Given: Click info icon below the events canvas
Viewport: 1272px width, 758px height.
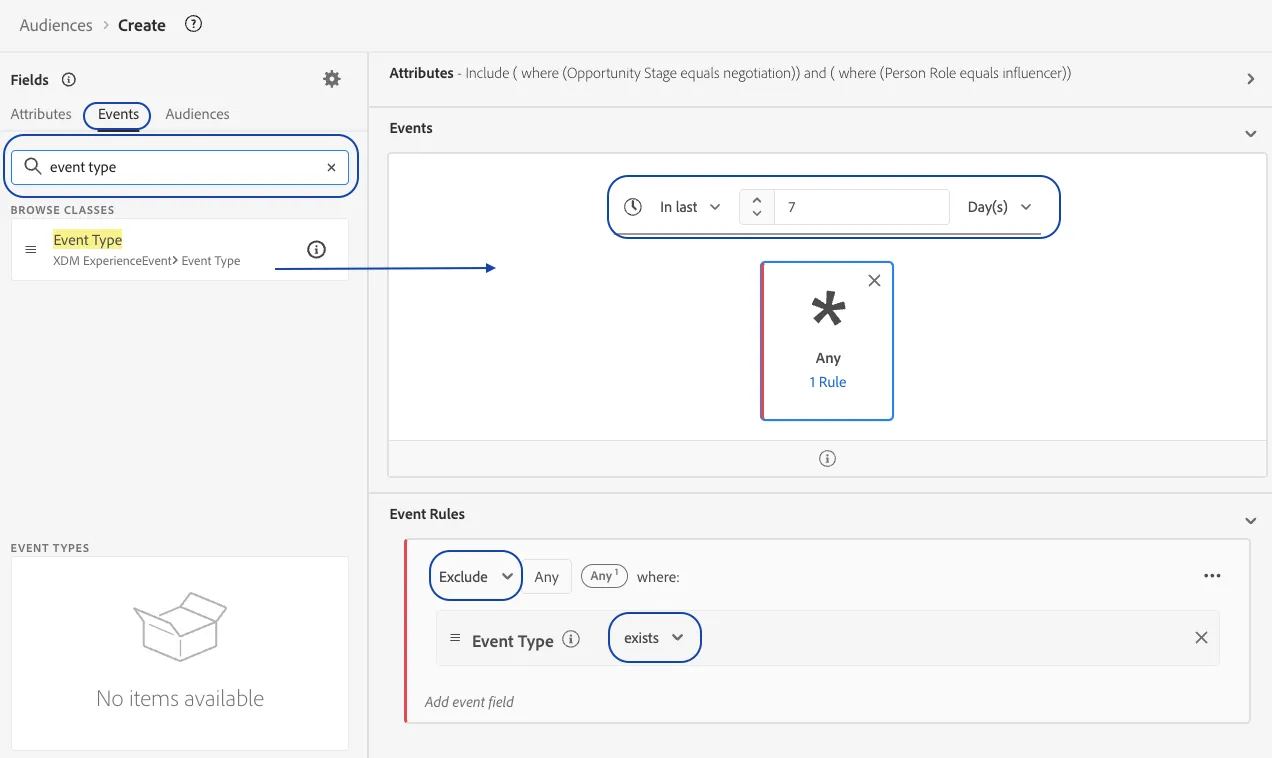Looking at the screenshot, I should (827, 459).
